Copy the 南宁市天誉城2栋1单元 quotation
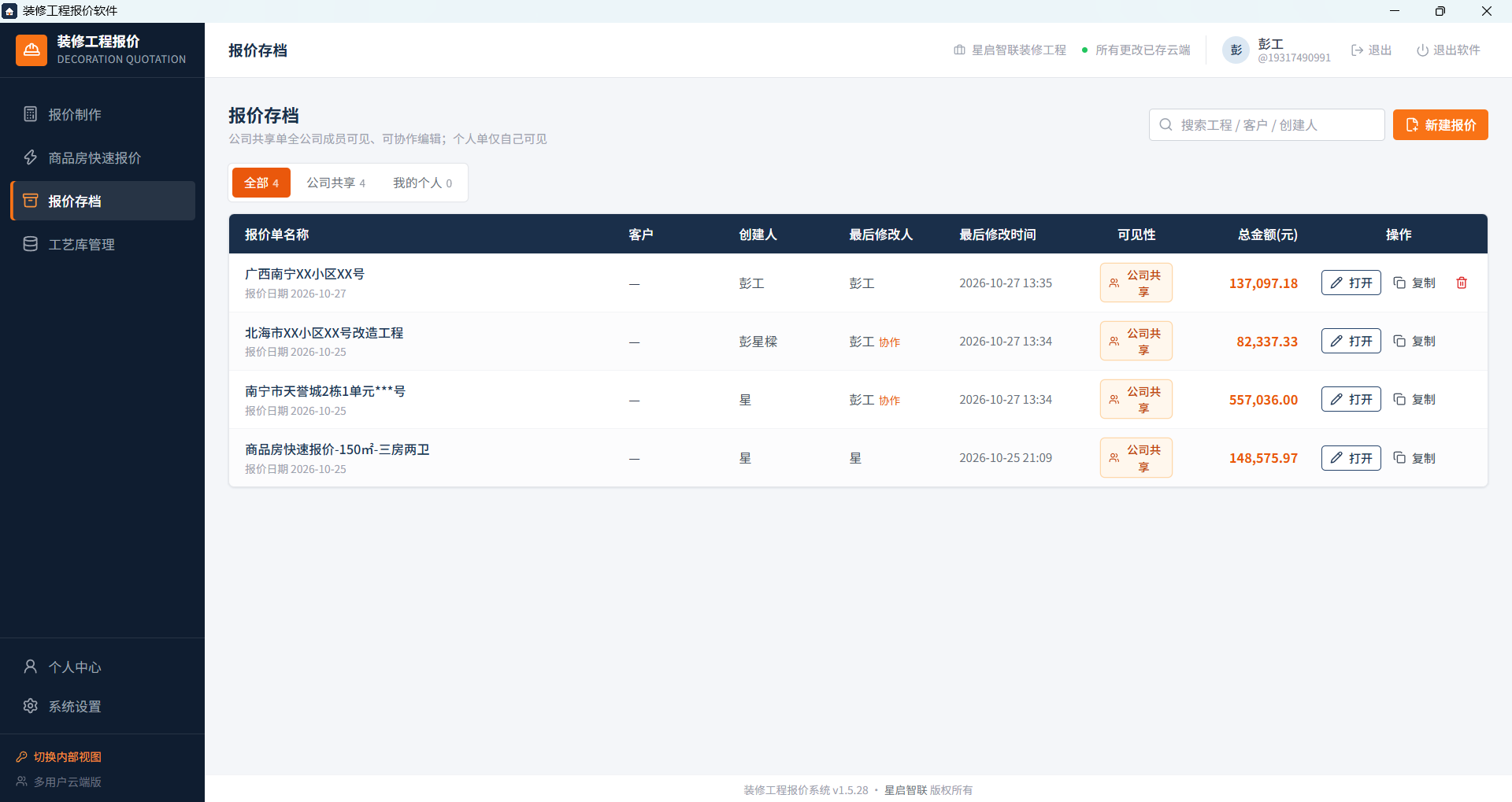This screenshot has width=1512, height=802. coord(1414,399)
